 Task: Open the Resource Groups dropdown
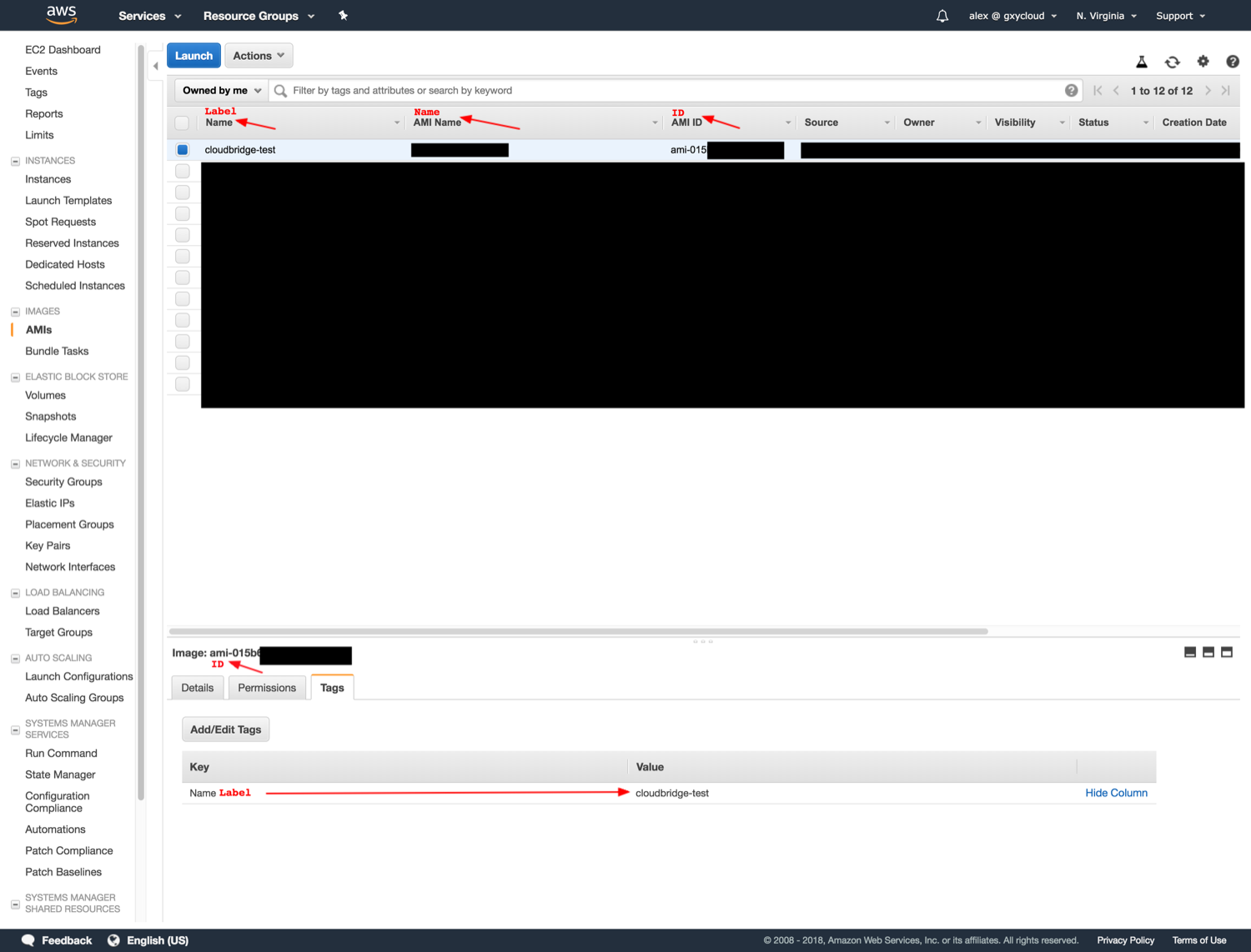pyautogui.click(x=259, y=16)
